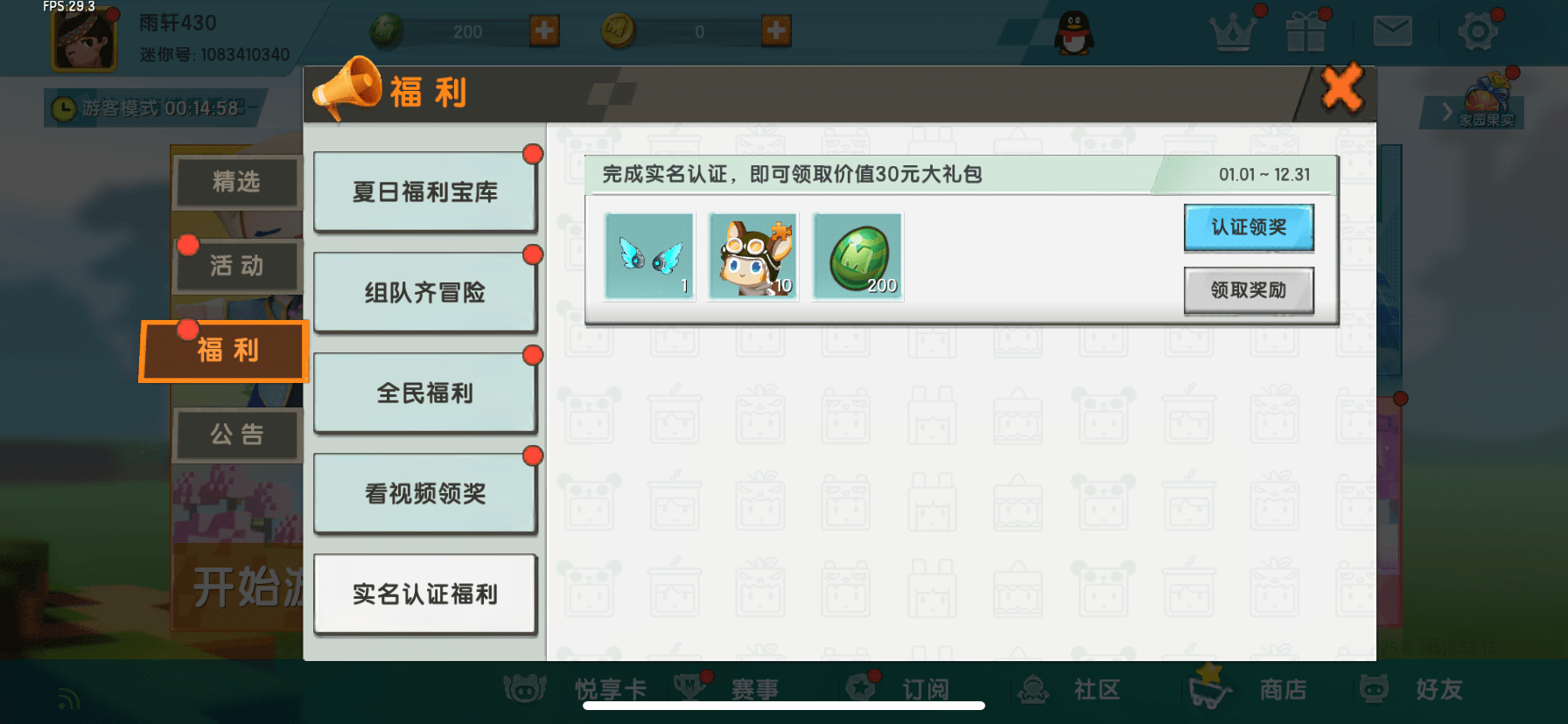
Task: Open the 看视频领奖 category
Action: [424, 493]
